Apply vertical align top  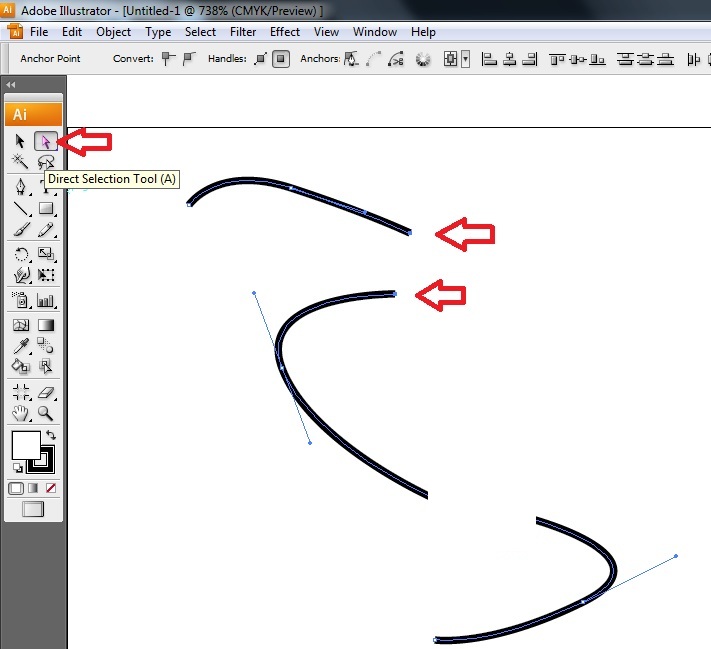(557, 59)
